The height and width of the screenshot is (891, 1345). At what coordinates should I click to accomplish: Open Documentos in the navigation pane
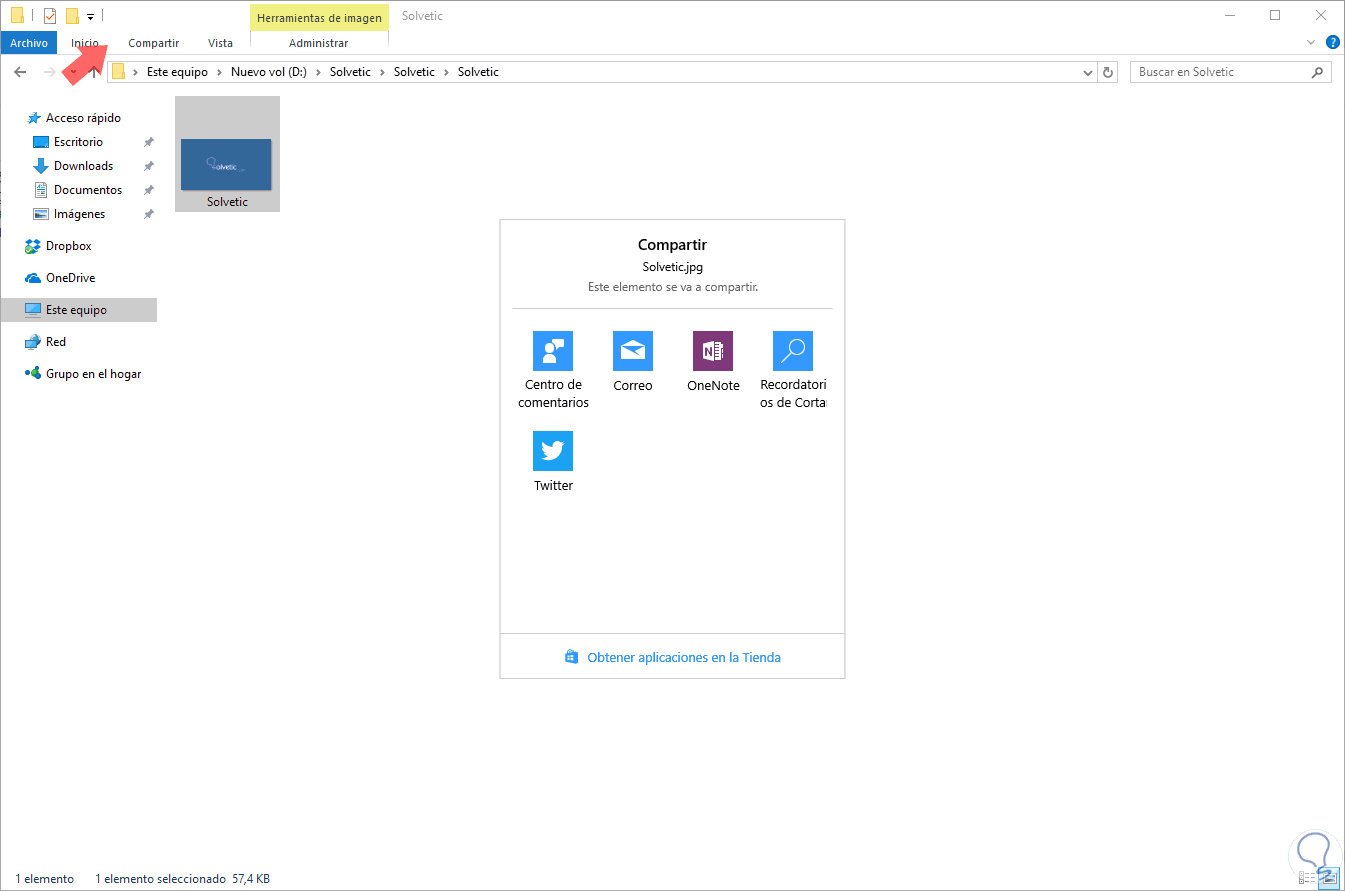pos(88,190)
